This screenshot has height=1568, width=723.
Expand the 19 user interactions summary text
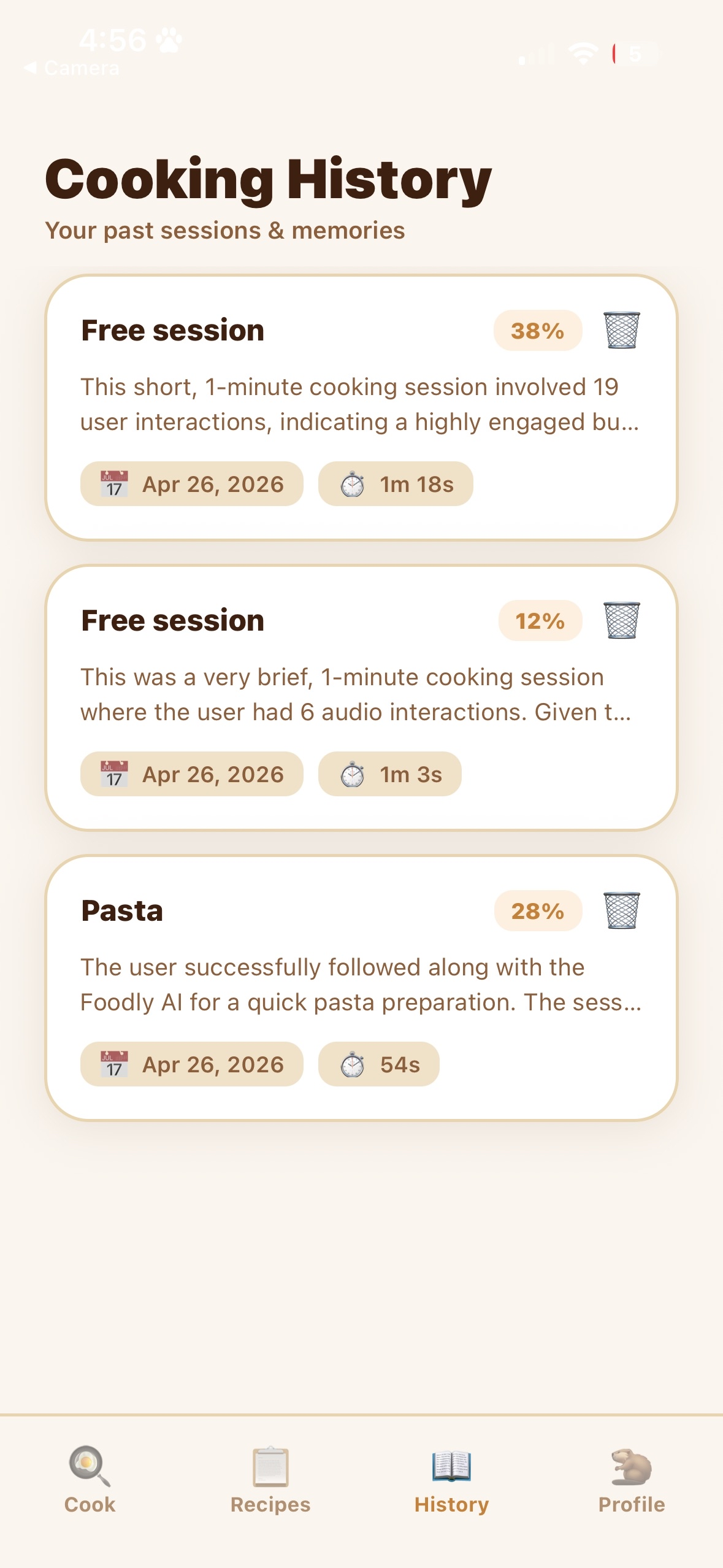click(x=360, y=404)
